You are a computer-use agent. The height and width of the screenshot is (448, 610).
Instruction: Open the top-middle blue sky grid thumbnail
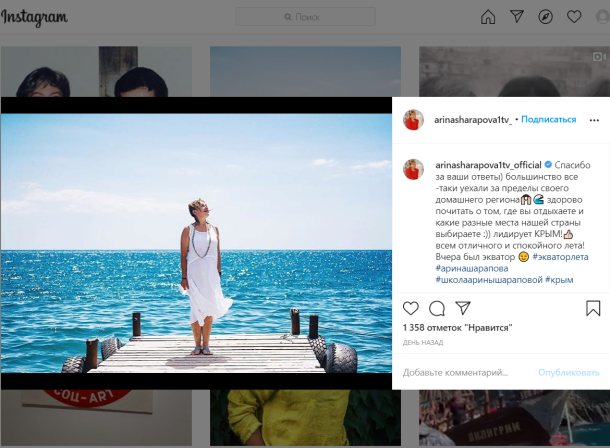pos(305,72)
